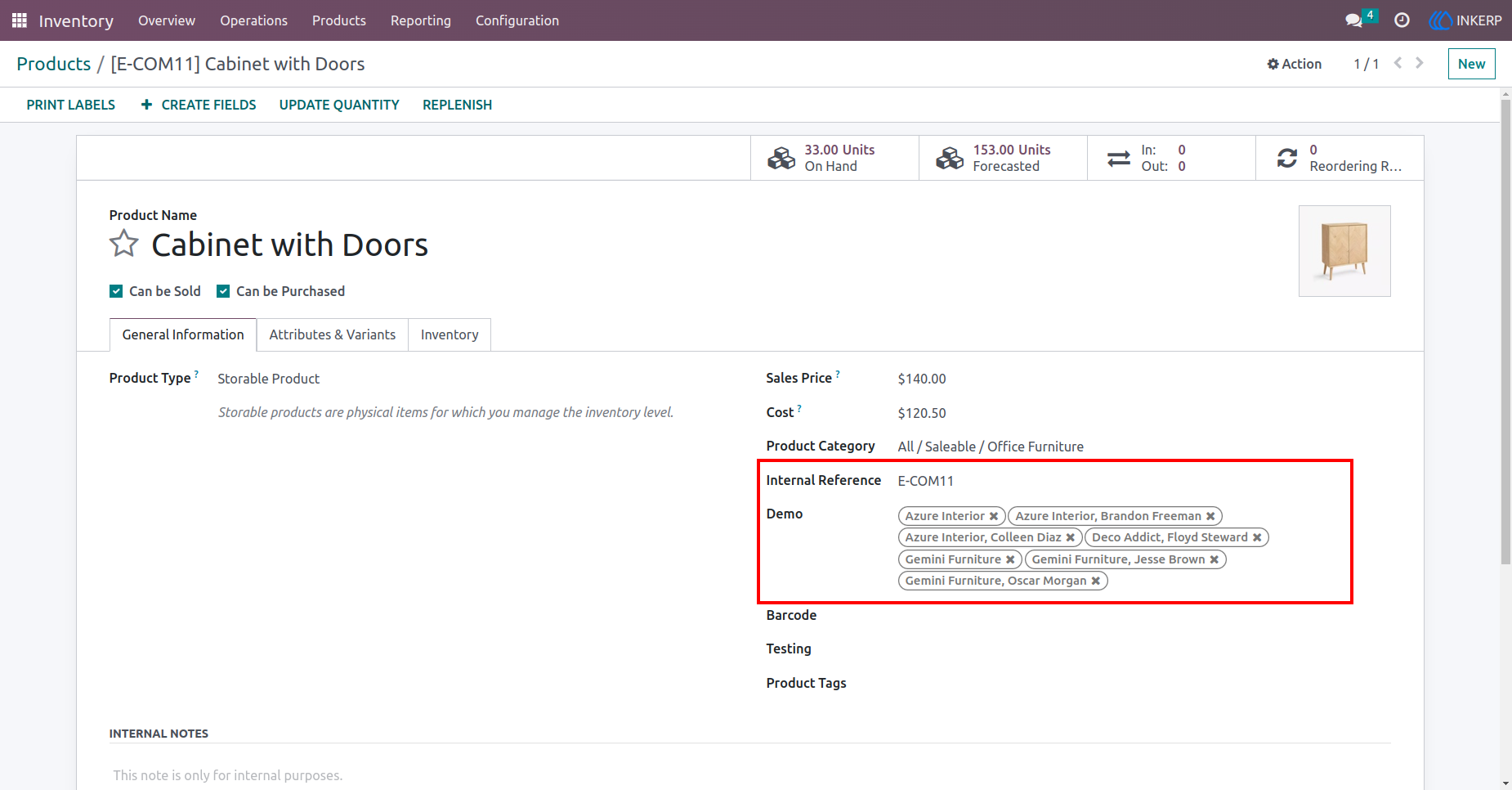Open the Products menu
Image resolution: width=1512 pixels, height=790 pixels.
pos(339,20)
